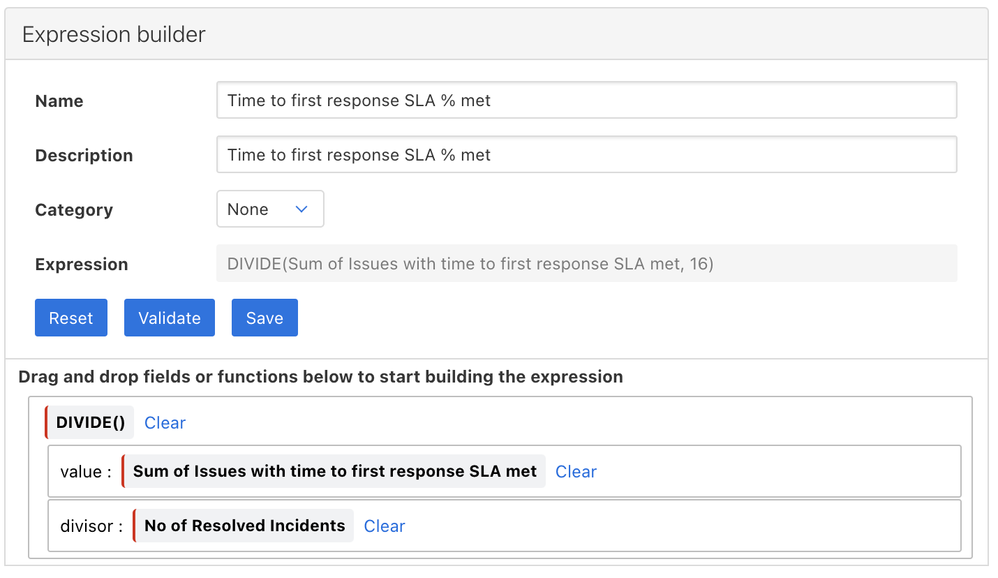Viewport: 998px width, 578px height.
Task: Open the Category dropdown showing None
Action: pyautogui.click(x=270, y=209)
